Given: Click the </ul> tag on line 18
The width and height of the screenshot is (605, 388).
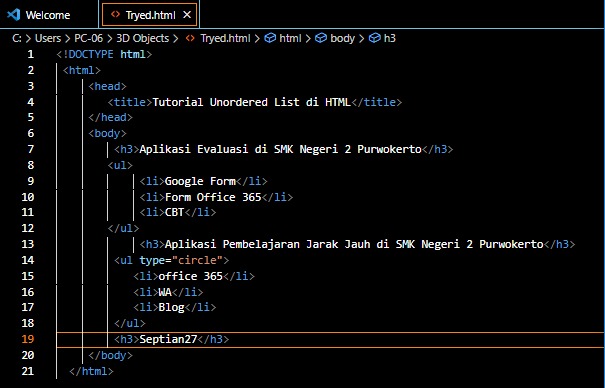Looking at the screenshot, I should point(130,323).
